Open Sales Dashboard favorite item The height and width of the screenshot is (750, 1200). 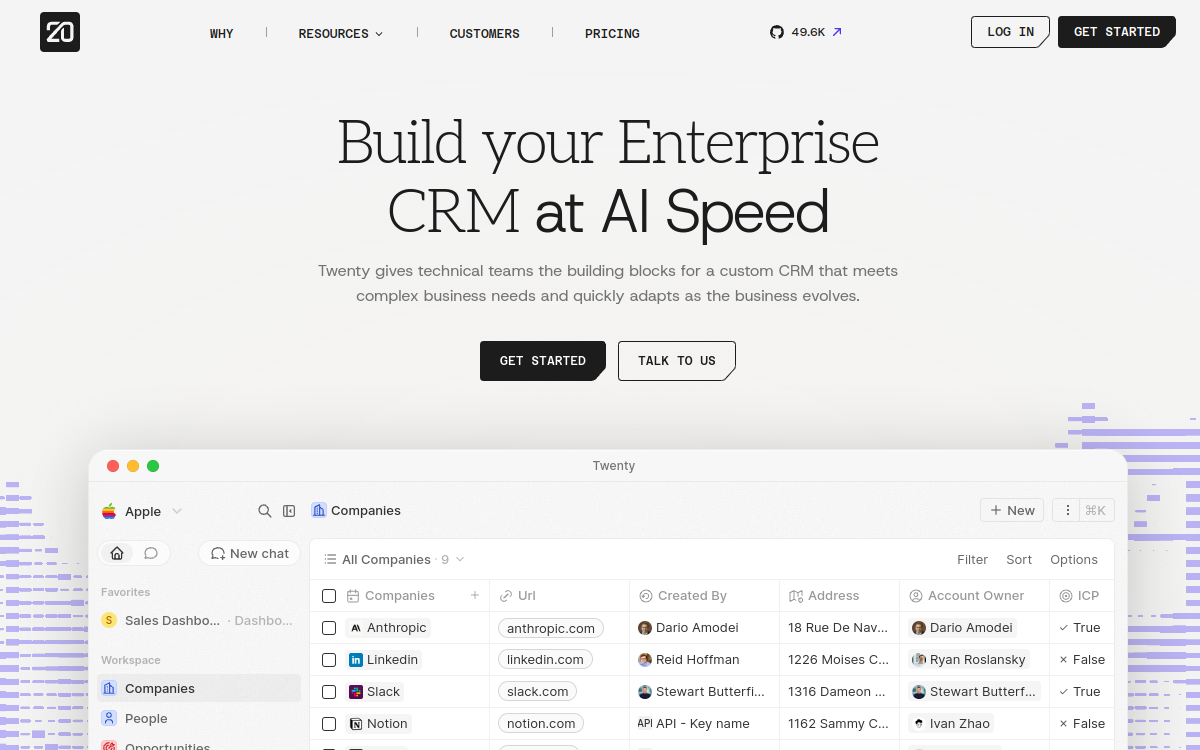point(199,620)
